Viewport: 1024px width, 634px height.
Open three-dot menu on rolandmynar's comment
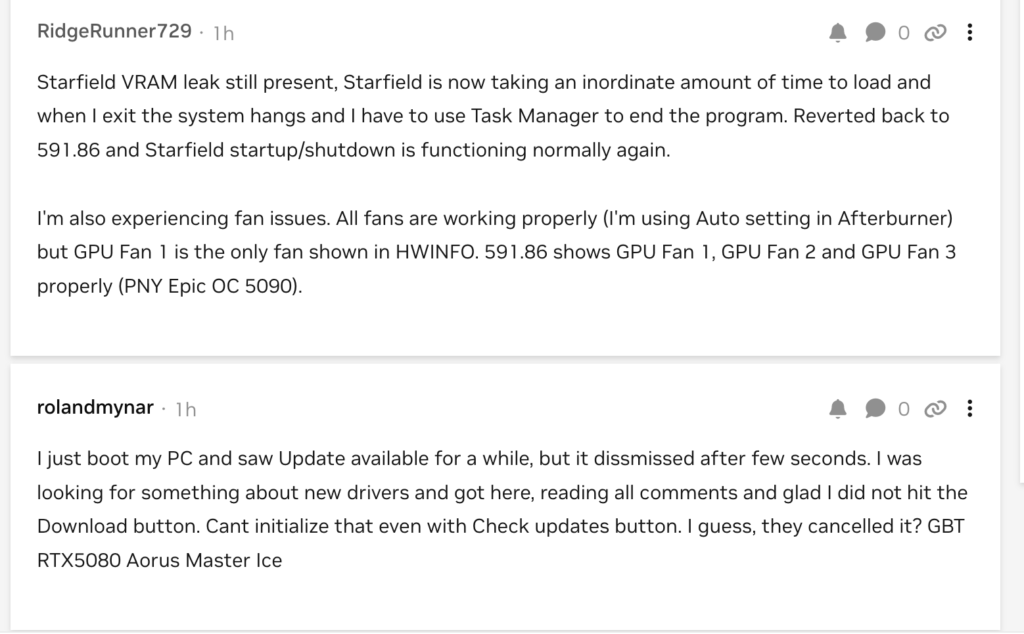(970, 408)
